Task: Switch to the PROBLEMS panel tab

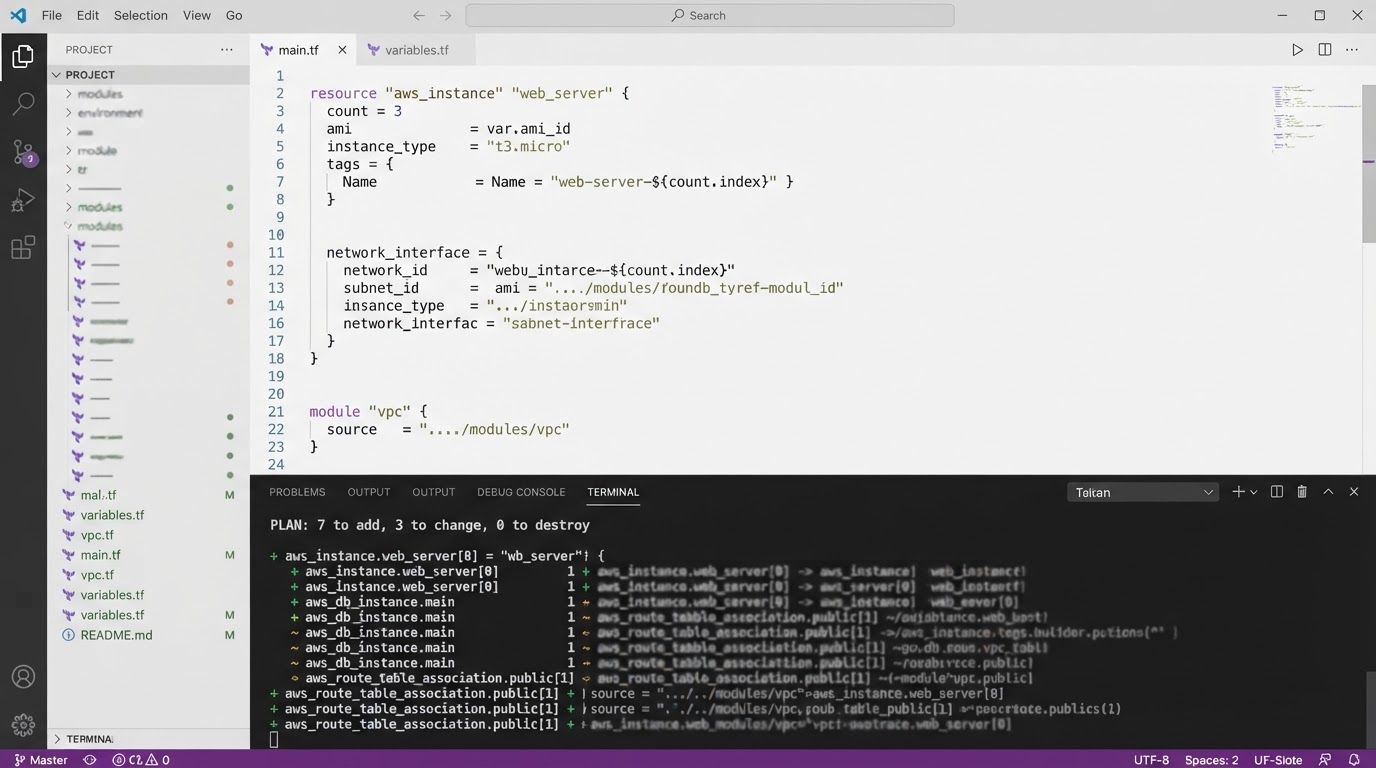Action: tap(297, 492)
